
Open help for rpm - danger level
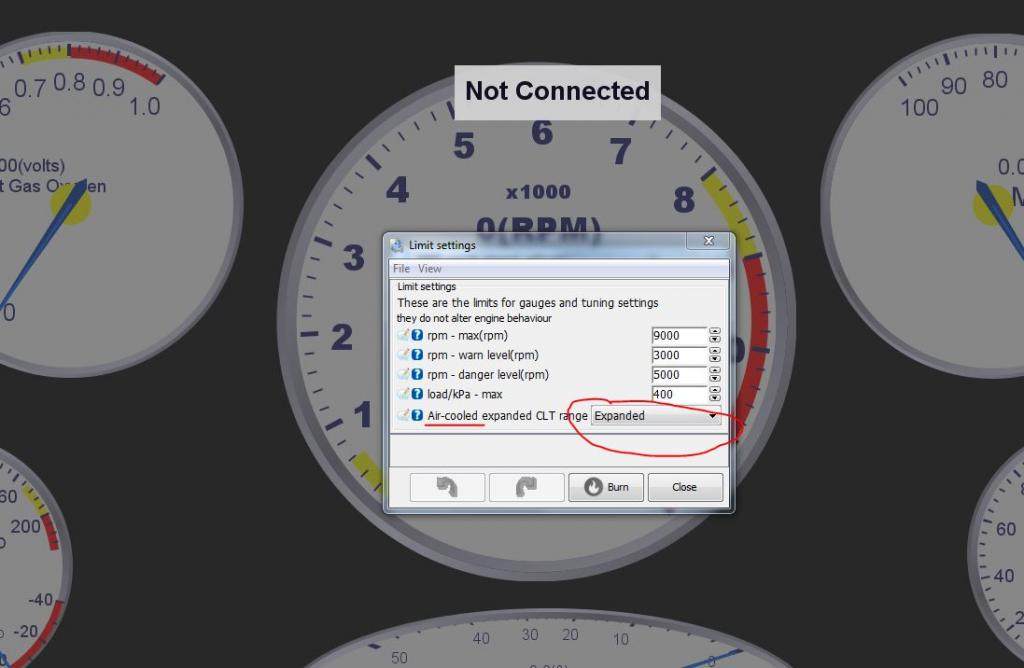coord(417,374)
